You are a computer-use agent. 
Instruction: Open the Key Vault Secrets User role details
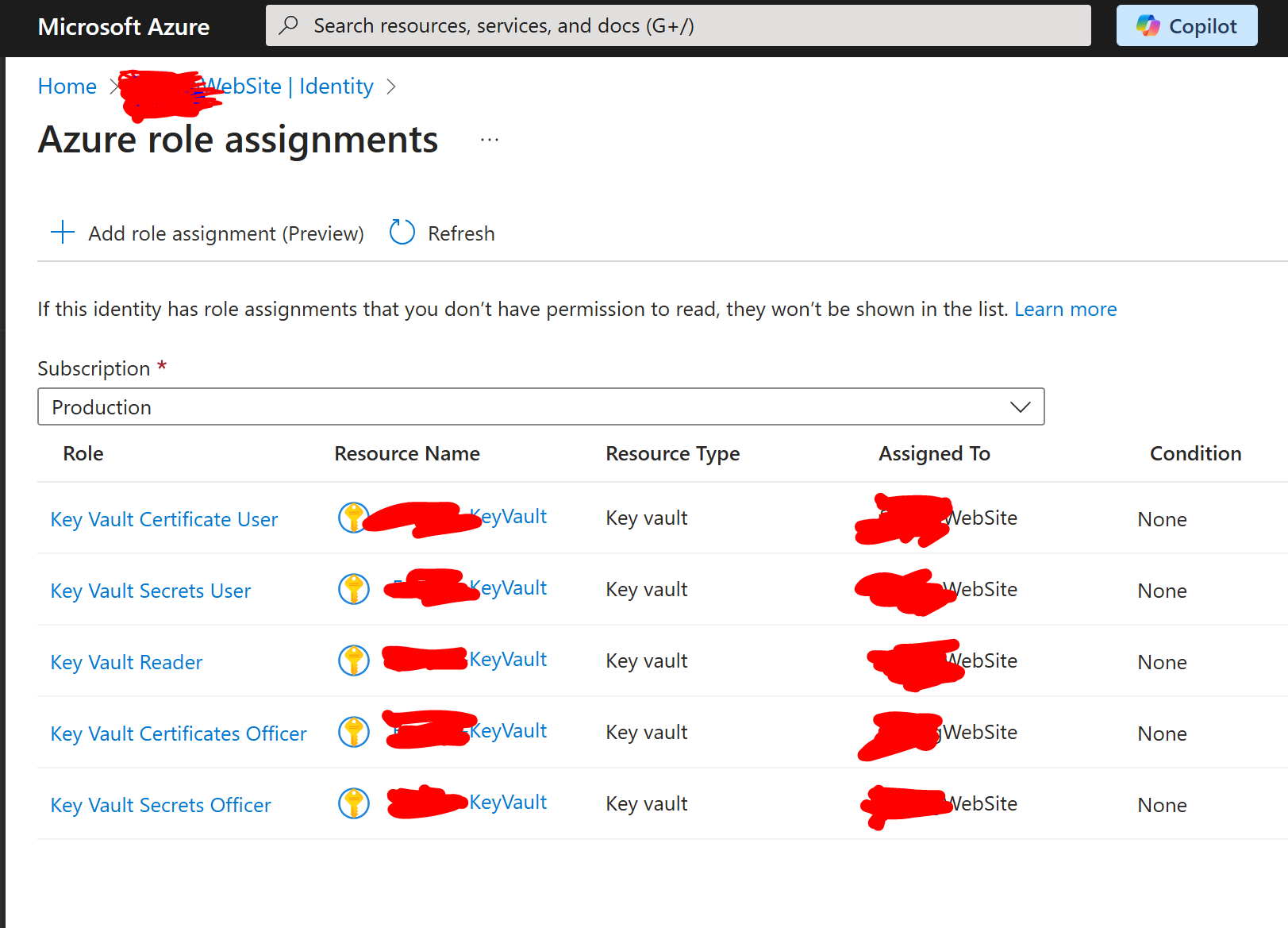click(150, 590)
